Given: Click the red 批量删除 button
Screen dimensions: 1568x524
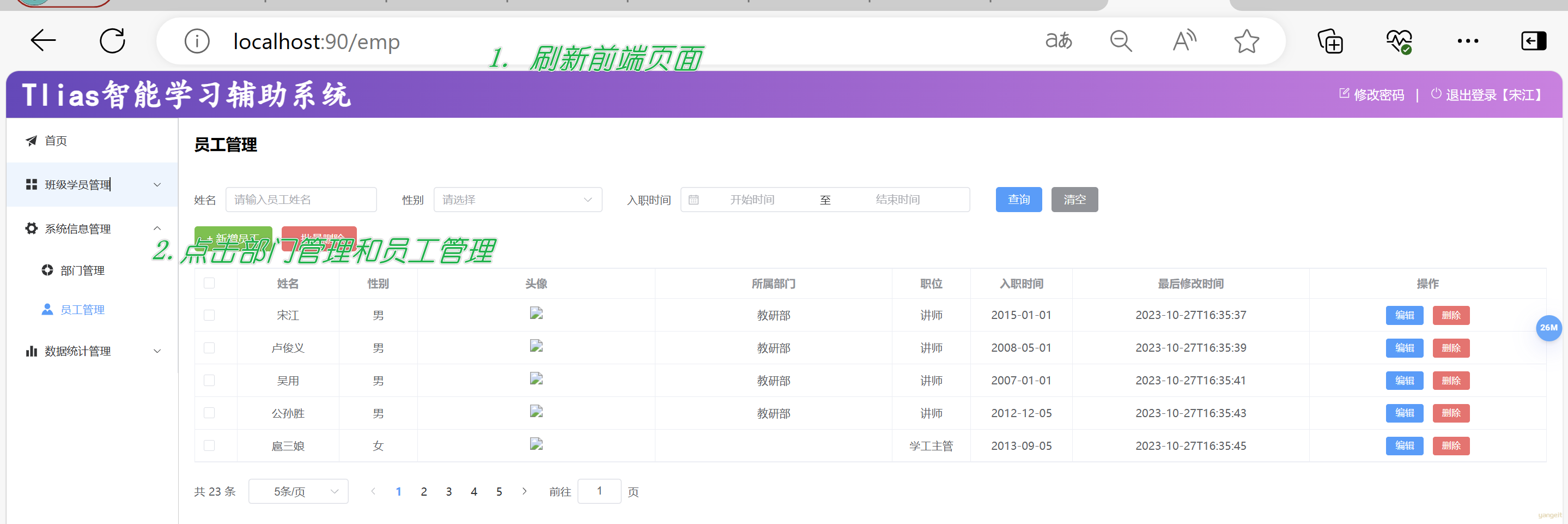Looking at the screenshot, I should click(319, 238).
